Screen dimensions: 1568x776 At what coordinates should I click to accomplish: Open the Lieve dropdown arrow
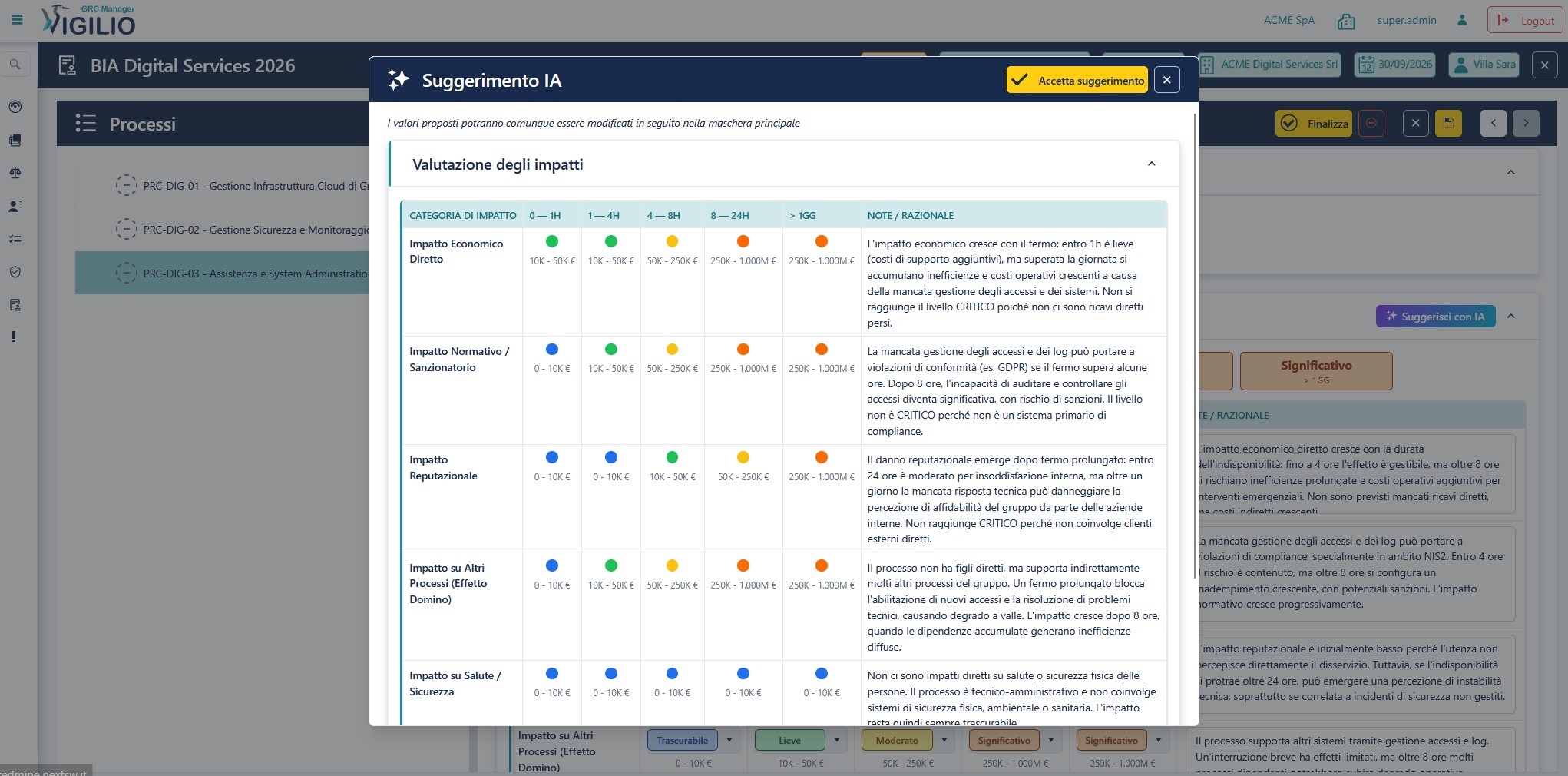click(836, 740)
